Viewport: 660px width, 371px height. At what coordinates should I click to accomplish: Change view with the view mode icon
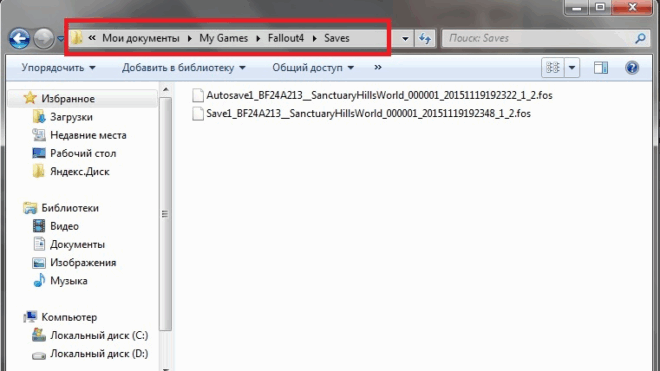pyautogui.click(x=552, y=68)
